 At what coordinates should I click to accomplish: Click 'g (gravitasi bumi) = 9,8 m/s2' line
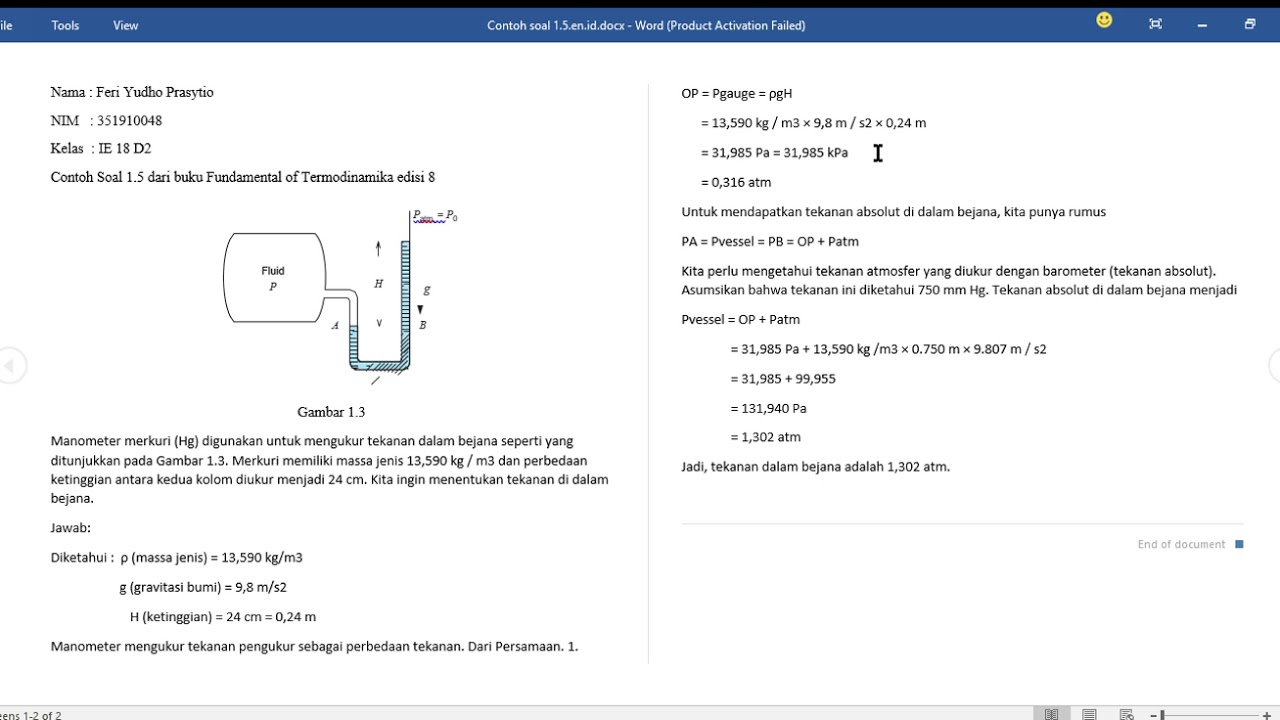click(203, 587)
